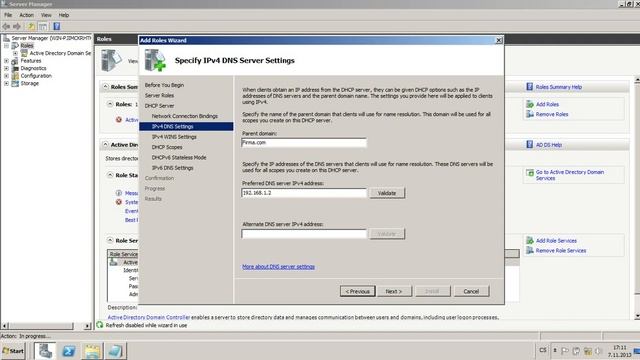640x360 pixels.
Task: Click the Active Directory Domain Controller link
Action: [149, 317]
